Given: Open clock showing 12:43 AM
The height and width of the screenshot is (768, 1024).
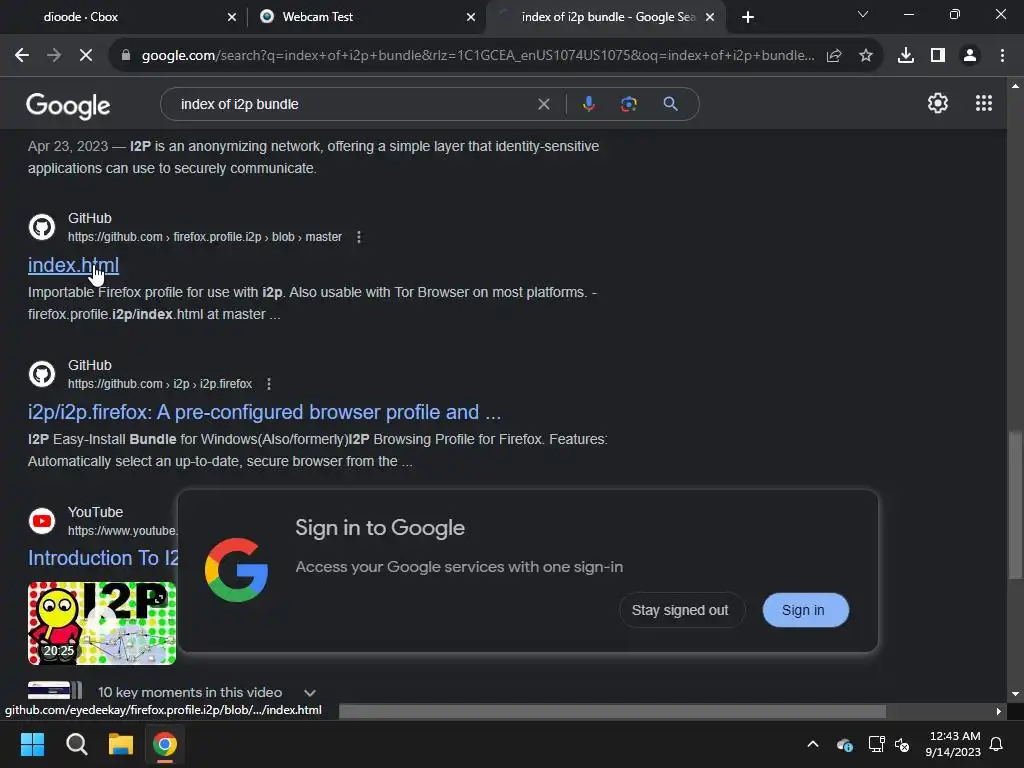Looking at the screenshot, I should [953, 744].
